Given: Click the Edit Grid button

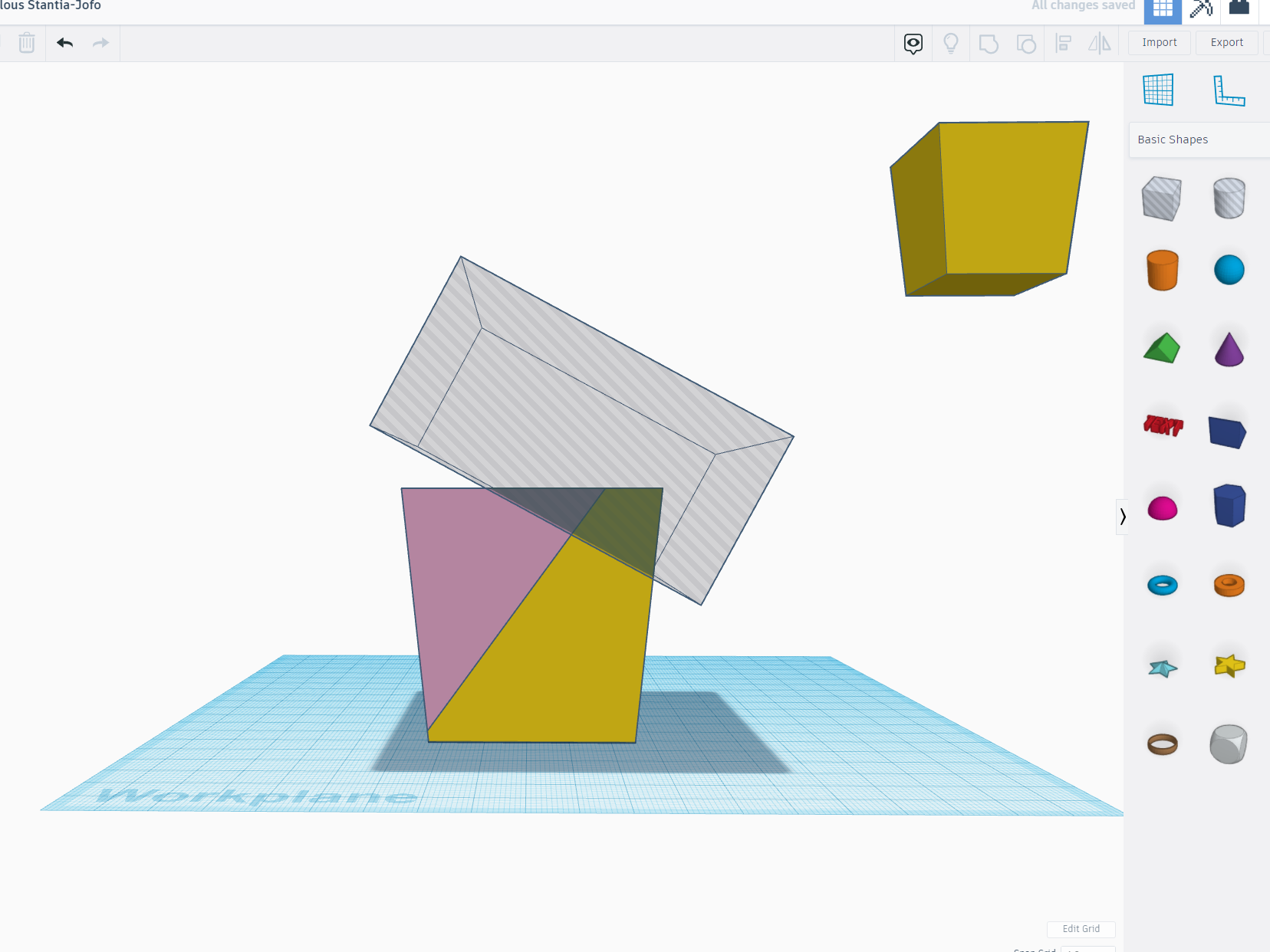Looking at the screenshot, I should [x=1081, y=929].
